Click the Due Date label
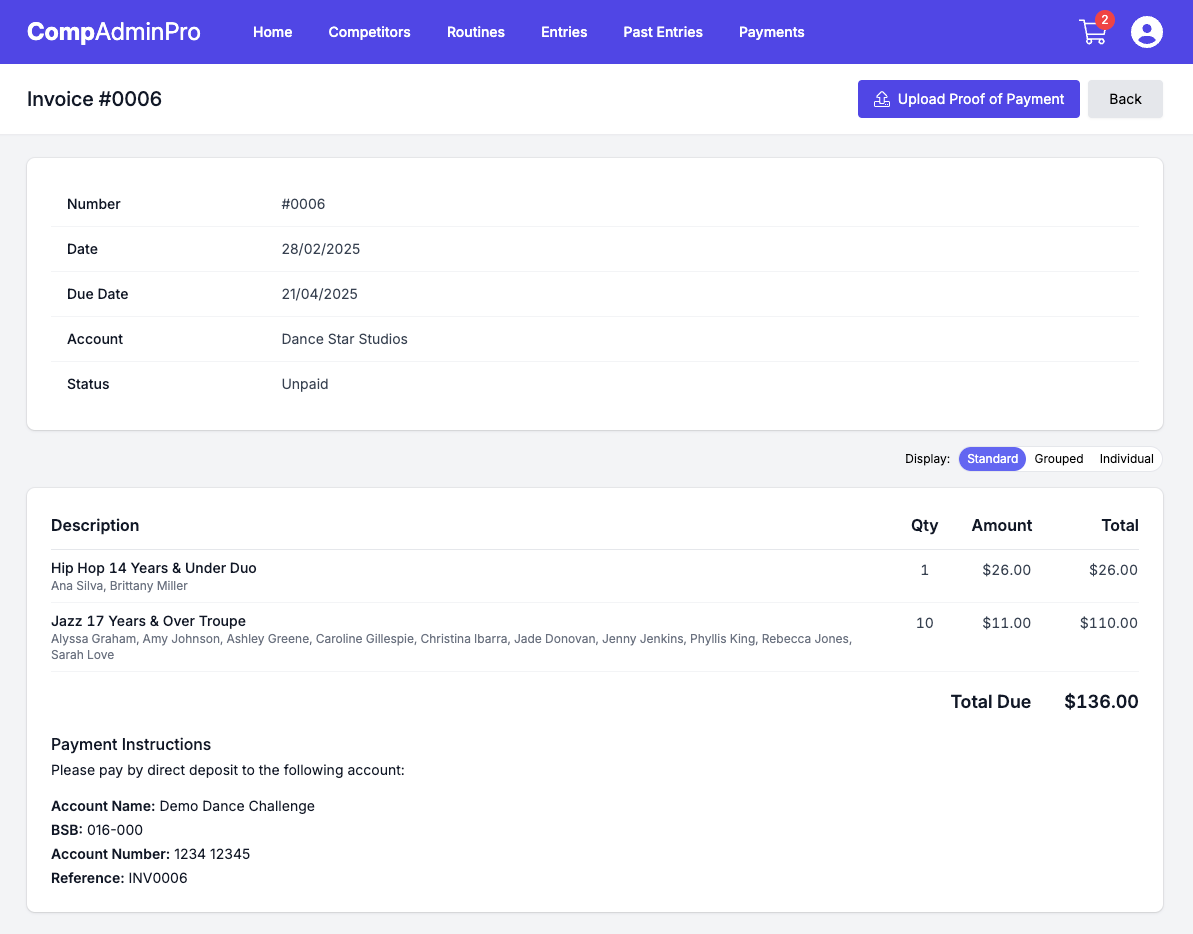This screenshot has width=1193, height=934. (x=97, y=294)
